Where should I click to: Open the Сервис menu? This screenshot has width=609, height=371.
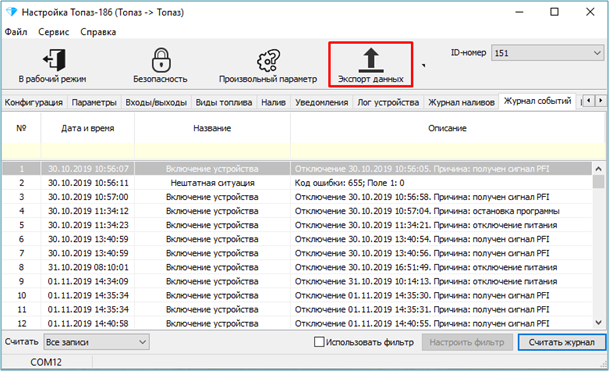[x=53, y=32]
